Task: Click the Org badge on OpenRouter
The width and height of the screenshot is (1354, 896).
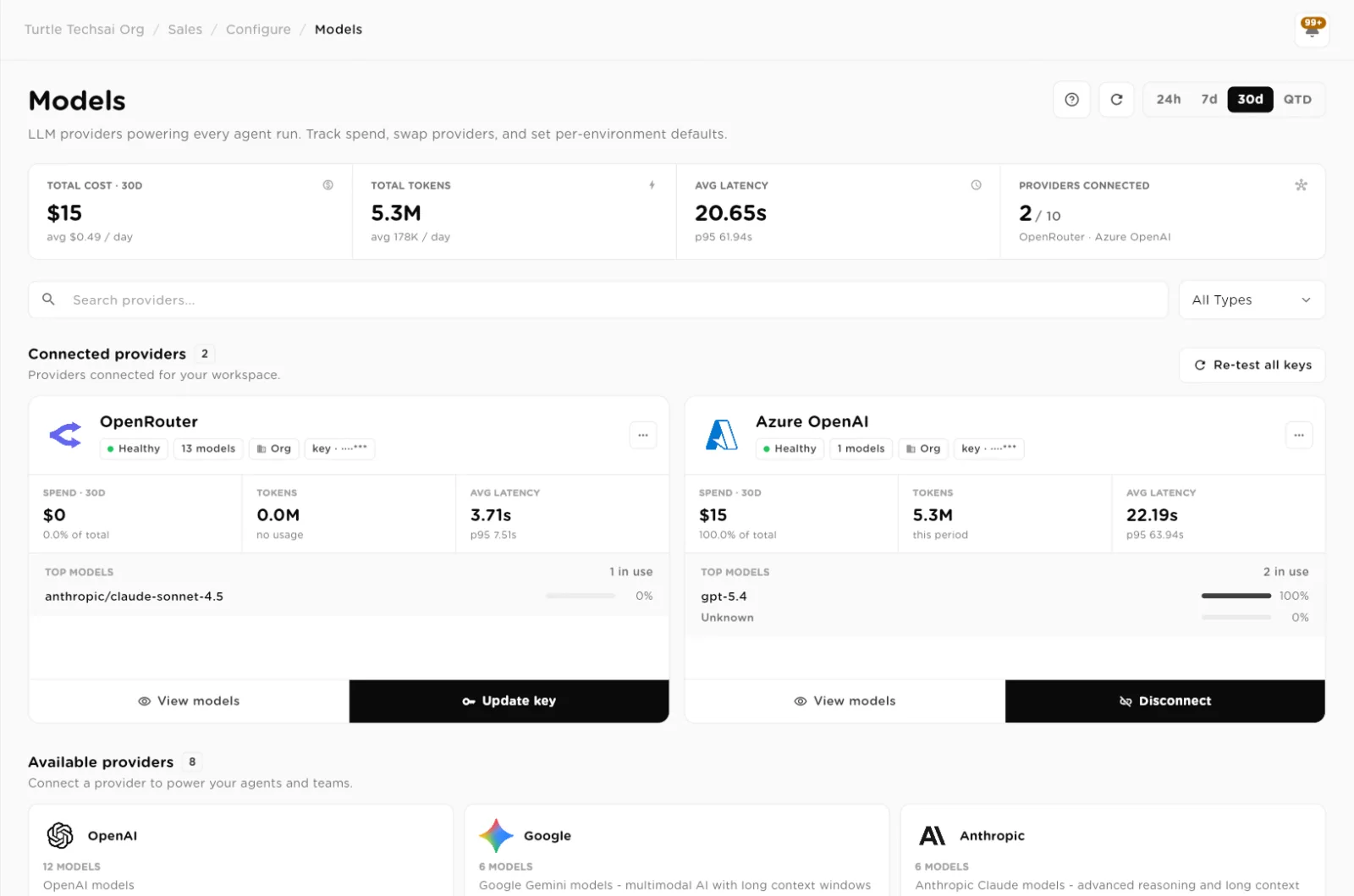Action: click(x=274, y=448)
